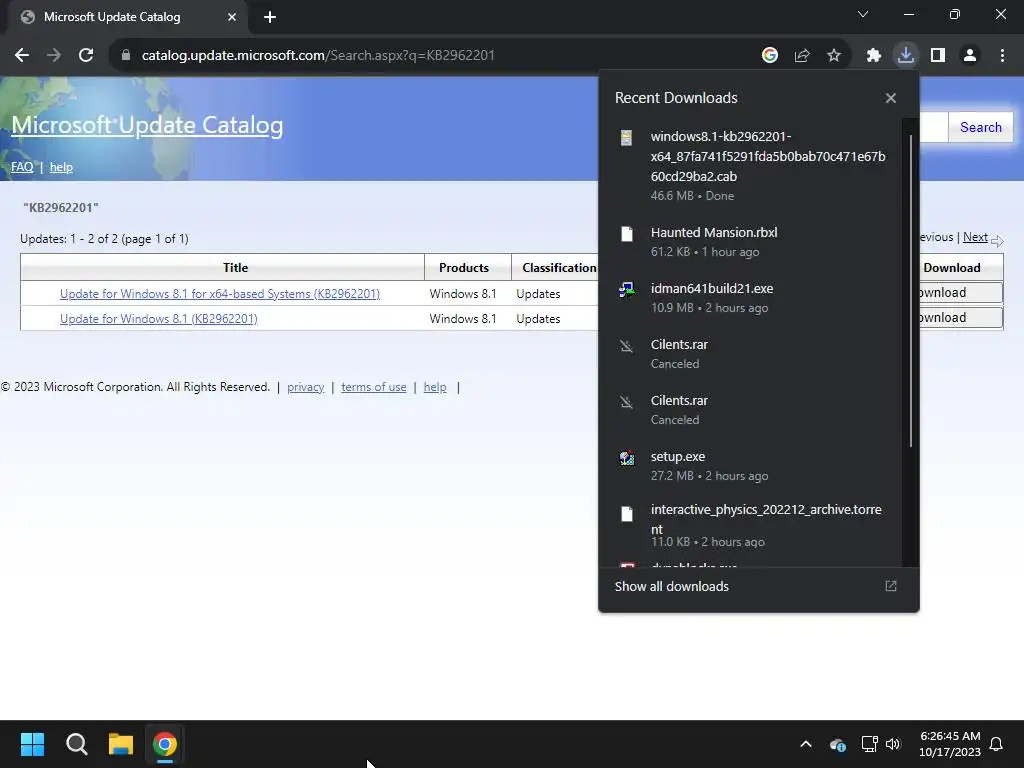Open the Extensions puzzle icon

click(874, 56)
